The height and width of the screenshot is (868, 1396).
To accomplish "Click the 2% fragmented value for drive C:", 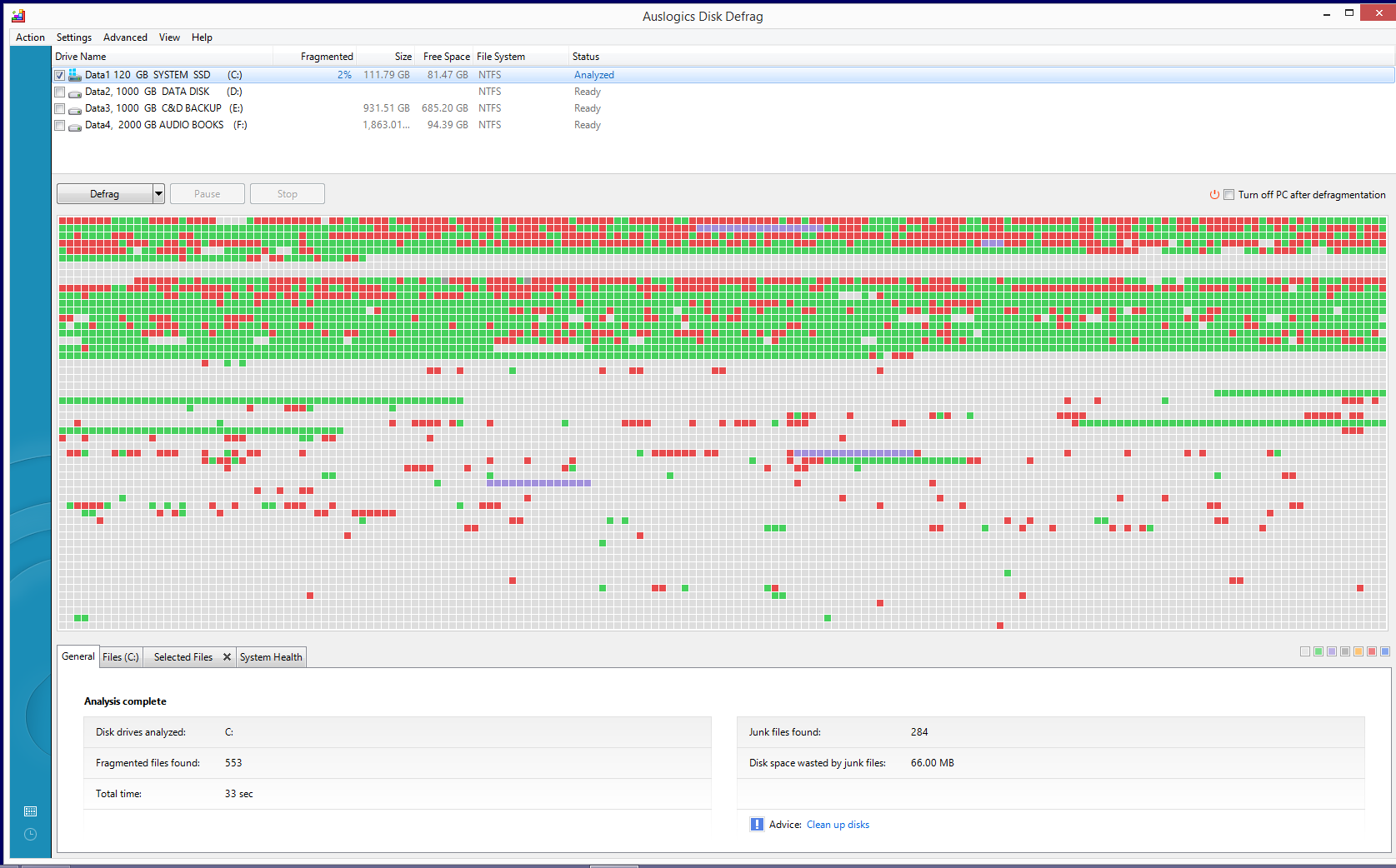I will pyautogui.click(x=344, y=75).
